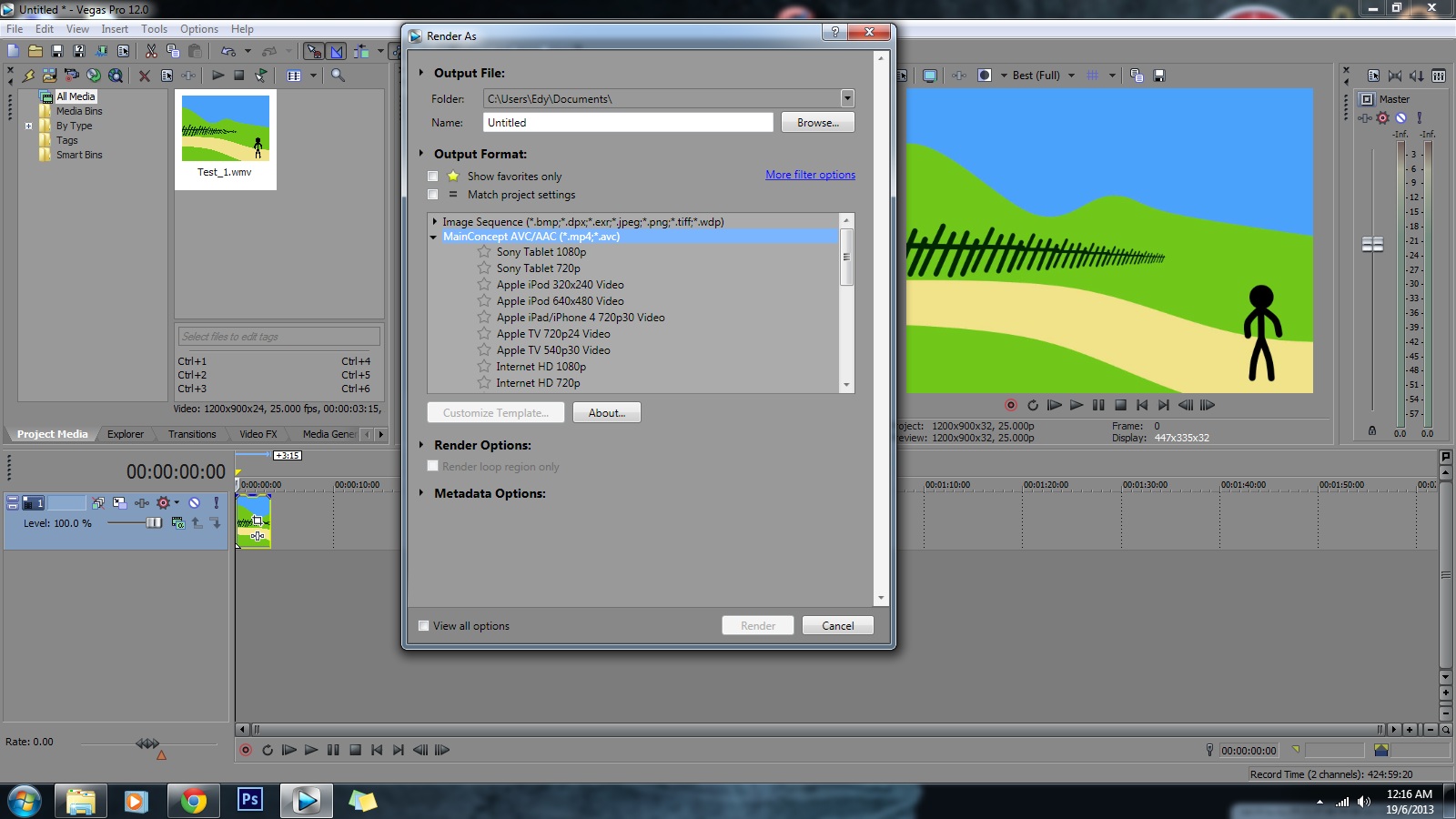1456x819 pixels.
Task: Click the preview on external monitor icon
Action: [x=929, y=76]
